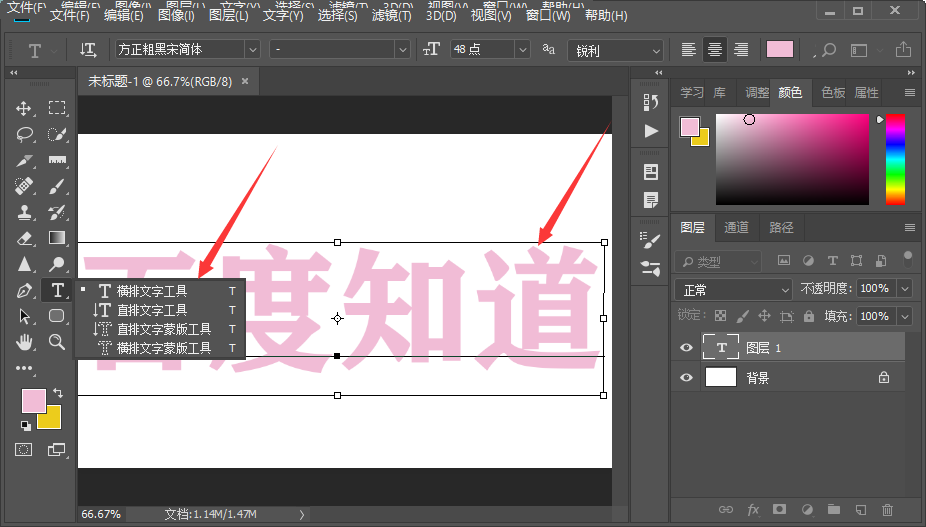Select the Clone Stamp tool
The width and height of the screenshot is (926, 527).
(24, 213)
